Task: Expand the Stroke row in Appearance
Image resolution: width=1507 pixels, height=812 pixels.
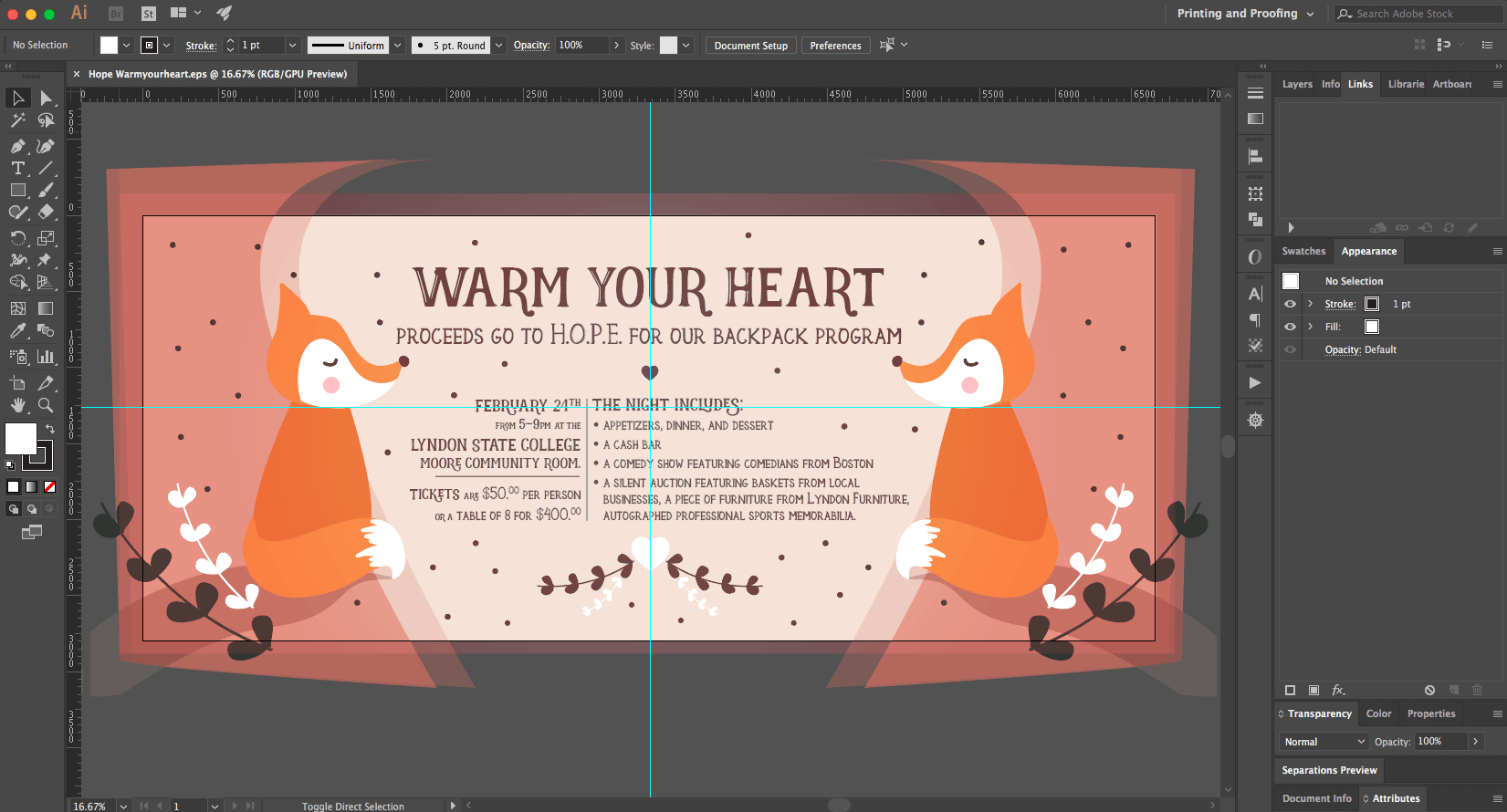Action: [1311, 304]
